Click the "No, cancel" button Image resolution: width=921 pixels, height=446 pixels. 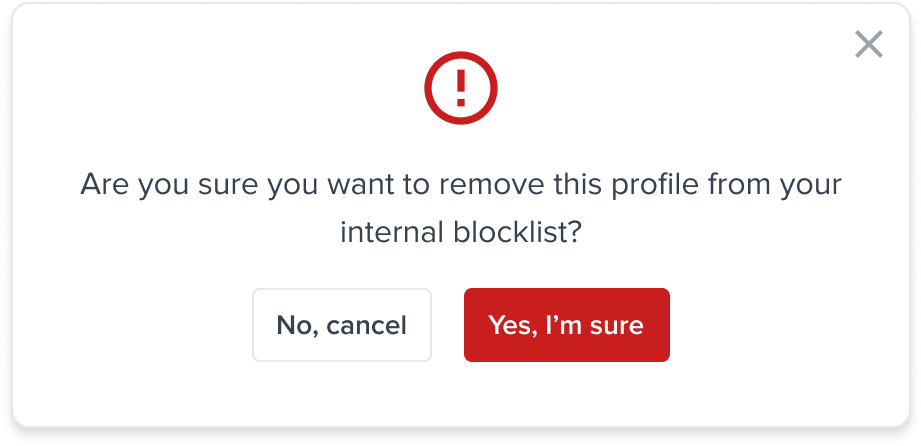tap(341, 325)
